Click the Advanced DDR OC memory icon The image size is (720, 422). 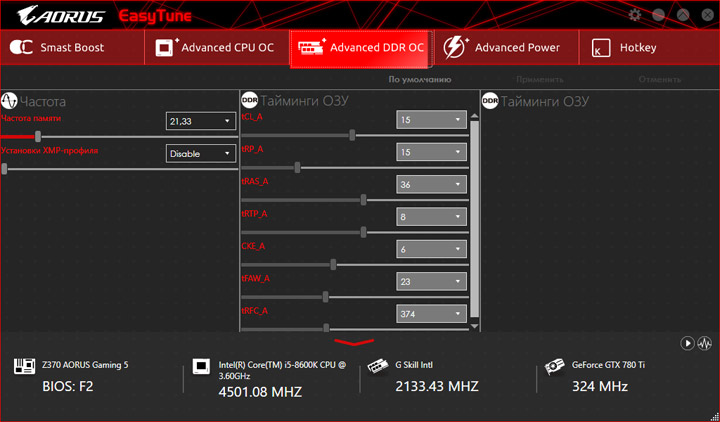[x=311, y=47]
